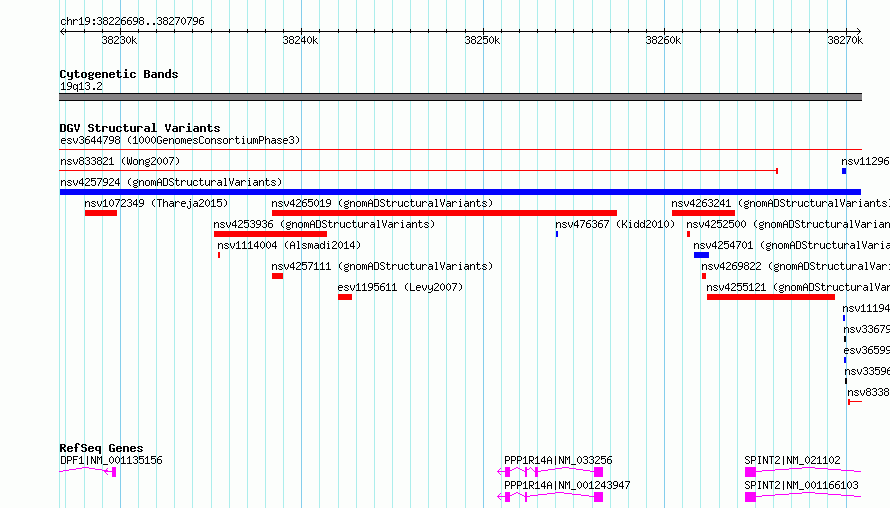The width and height of the screenshot is (890, 508).
Task: Select the 19q13.2 band label
Action: (81, 86)
